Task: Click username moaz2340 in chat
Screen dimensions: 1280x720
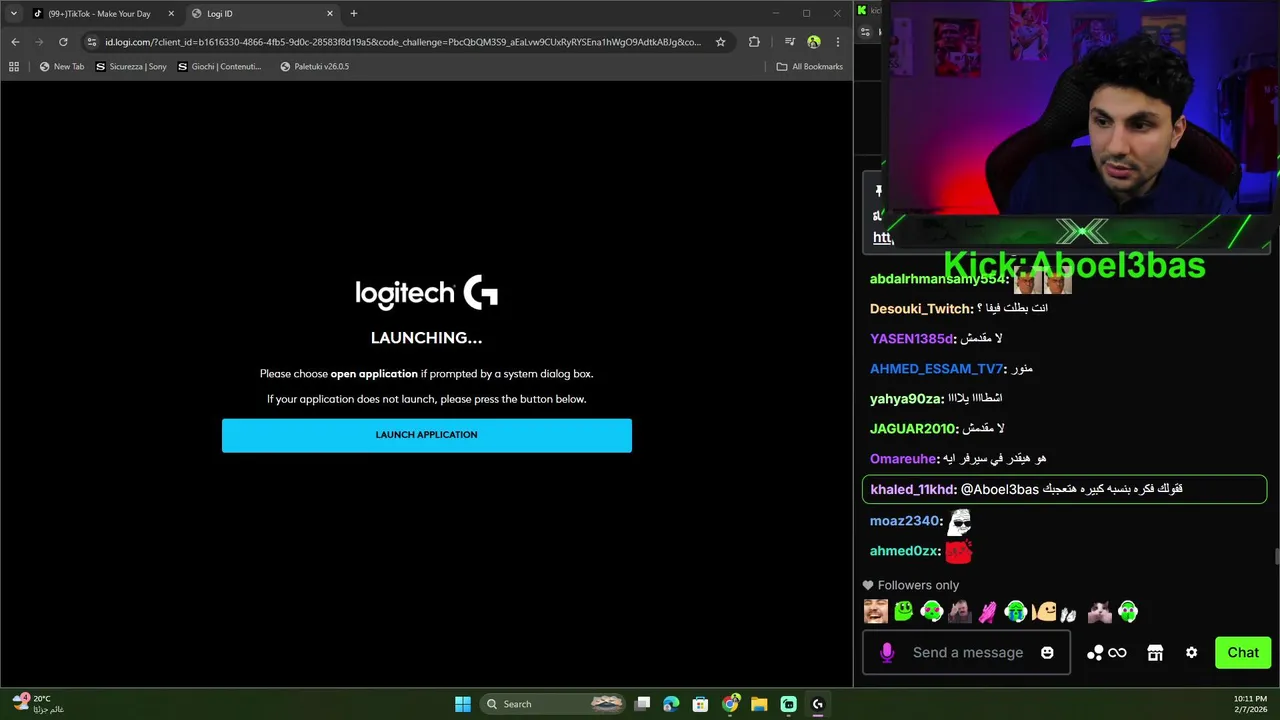Action: point(905,521)
